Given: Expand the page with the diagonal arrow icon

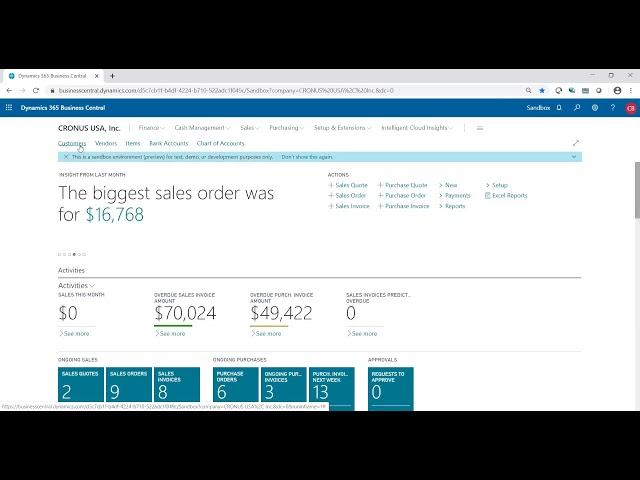Looking at the screenshot, I should click(x=576, y=143).
